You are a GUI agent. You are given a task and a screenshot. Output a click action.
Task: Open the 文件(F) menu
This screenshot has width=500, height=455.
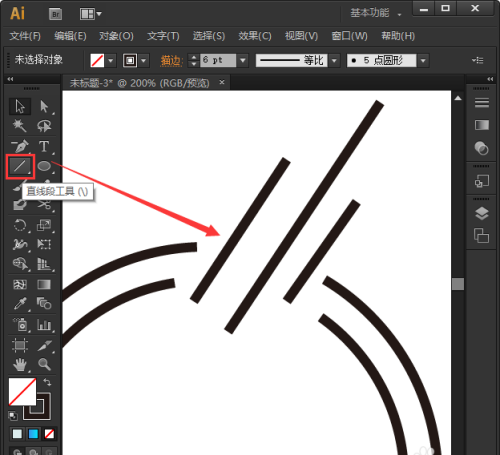25,36
